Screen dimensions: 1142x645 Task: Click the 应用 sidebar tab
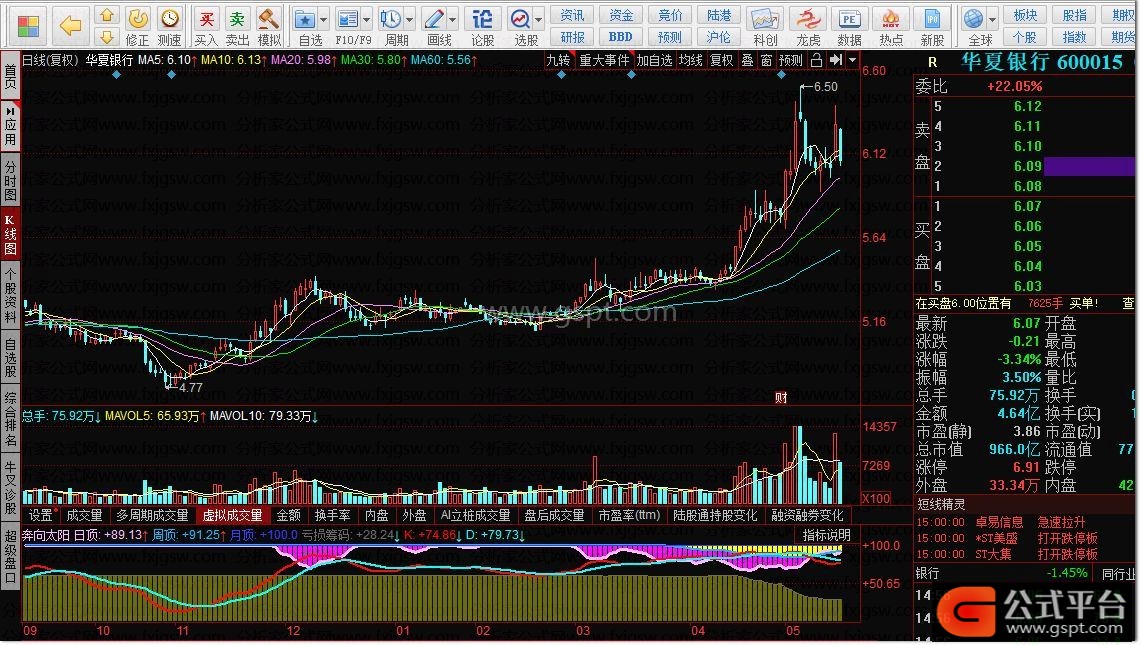click(x=10, y=127)
